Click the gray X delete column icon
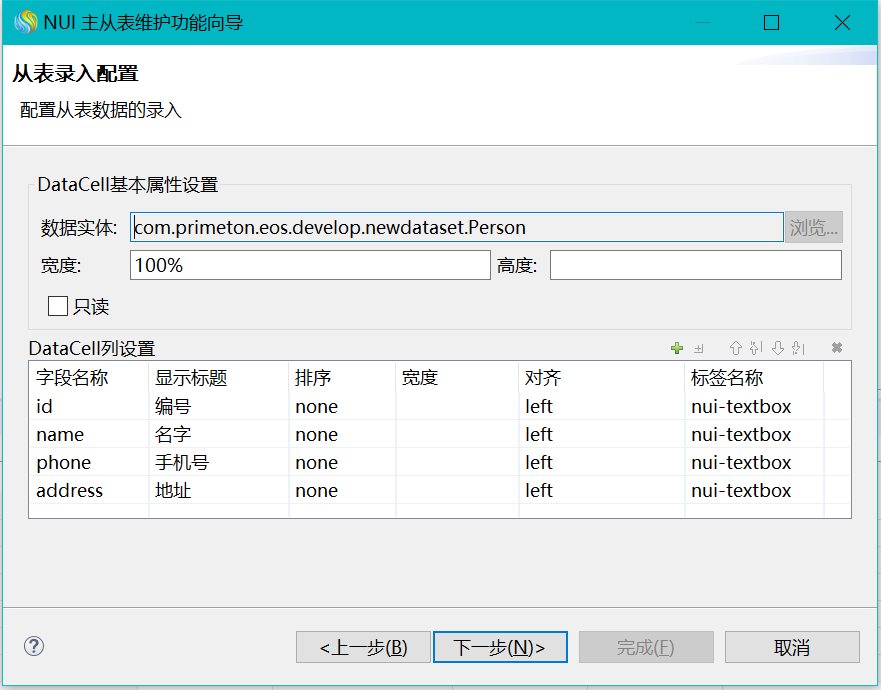881x690 pixels. pyautogui.click(x=837, y=348)
